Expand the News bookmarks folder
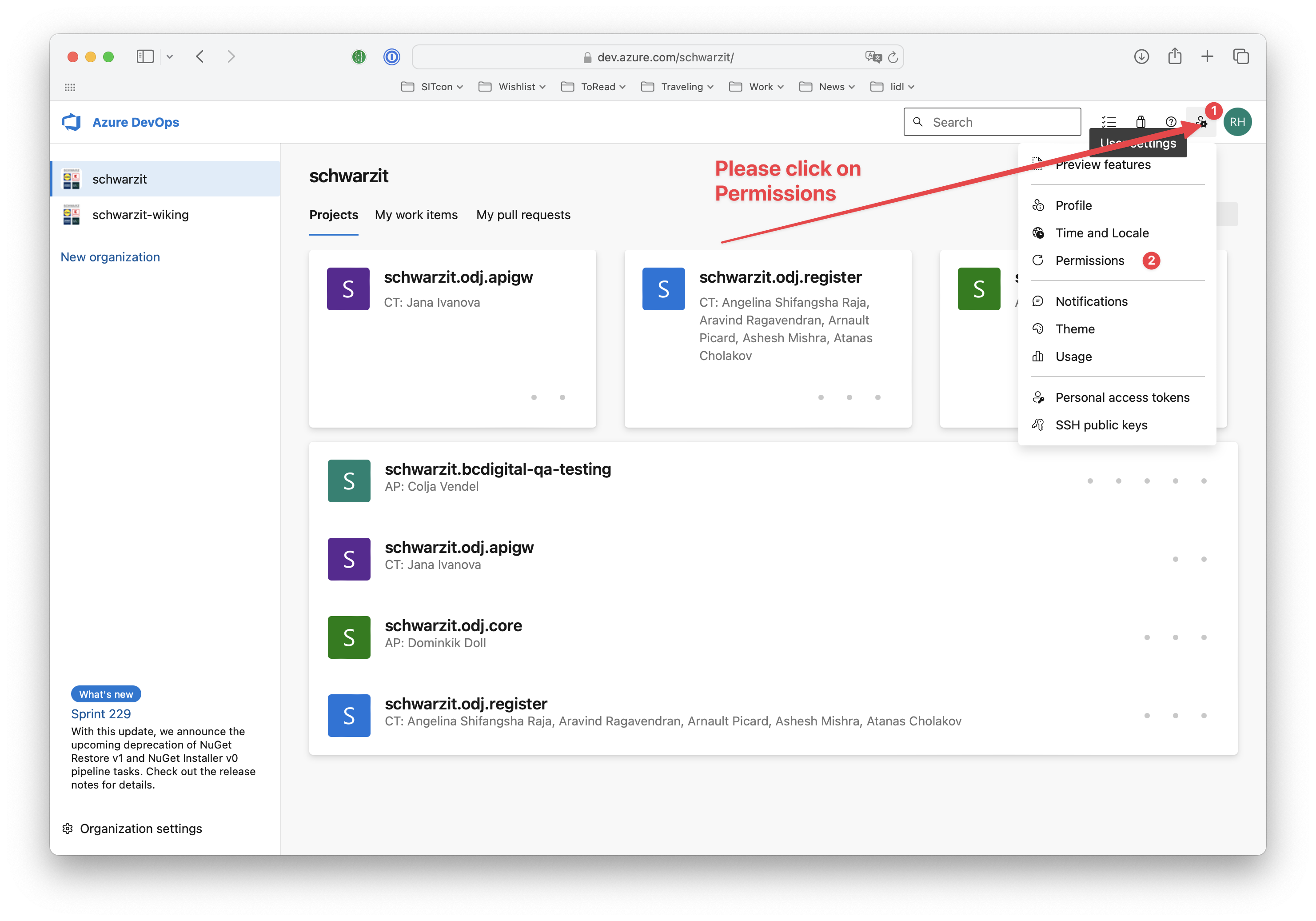The width and height of the screenshot is (1316, 921). (827, 87)
